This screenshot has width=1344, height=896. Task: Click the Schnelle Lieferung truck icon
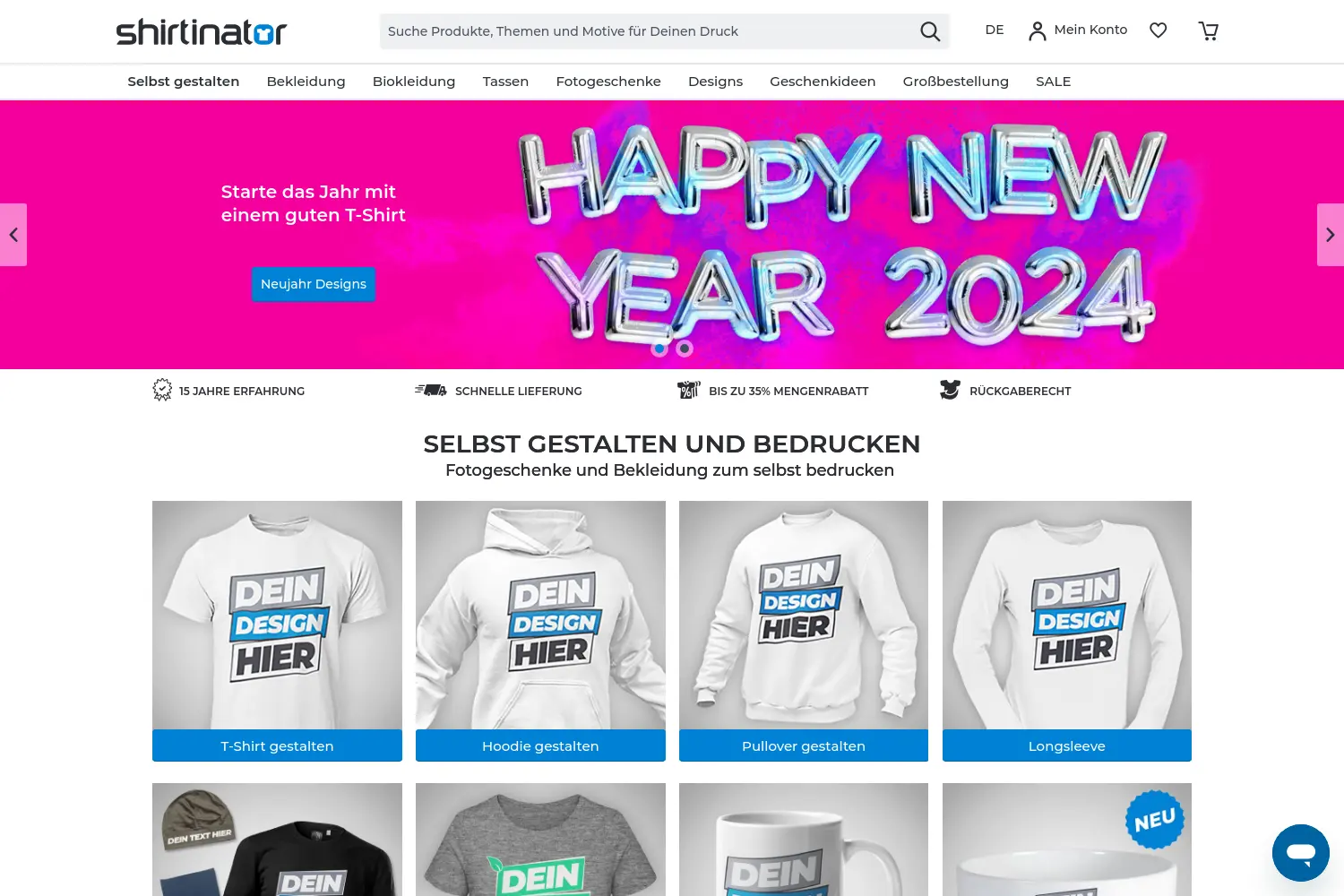click(431, 390)
